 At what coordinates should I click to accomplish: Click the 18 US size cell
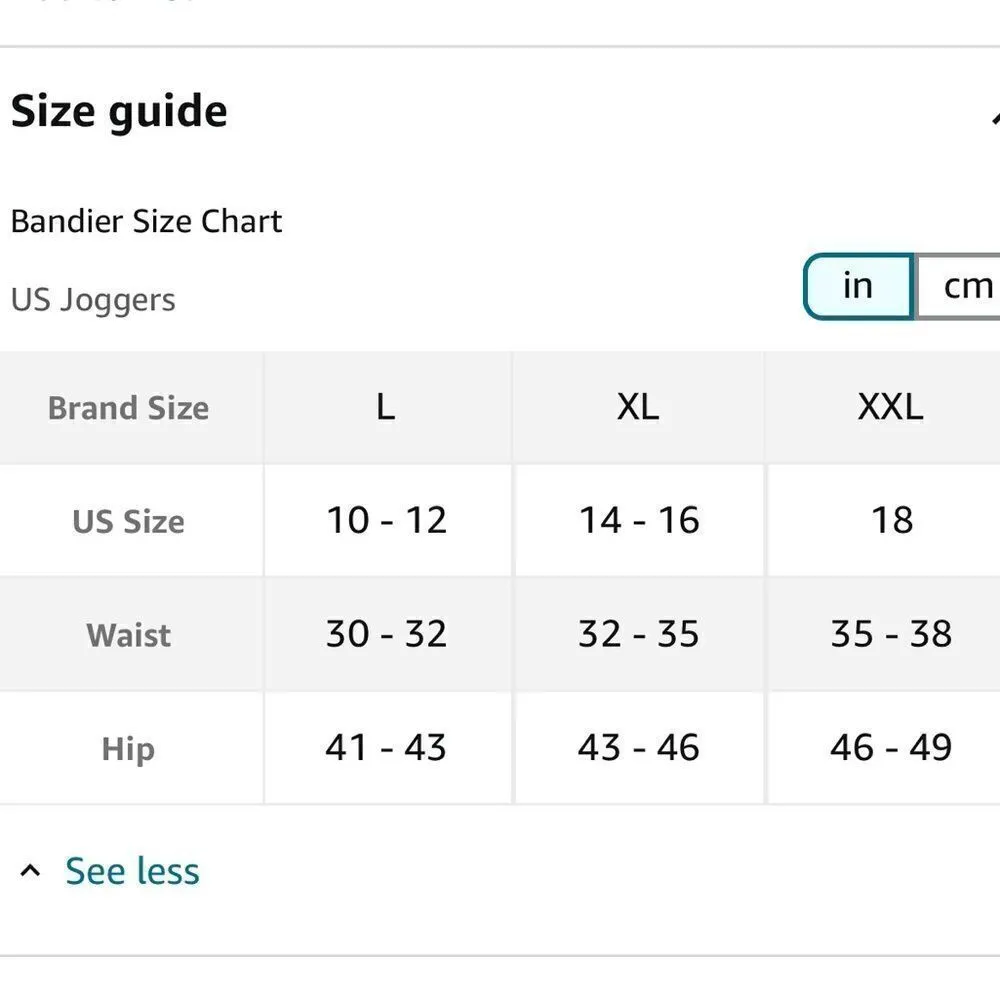point(890,520)
